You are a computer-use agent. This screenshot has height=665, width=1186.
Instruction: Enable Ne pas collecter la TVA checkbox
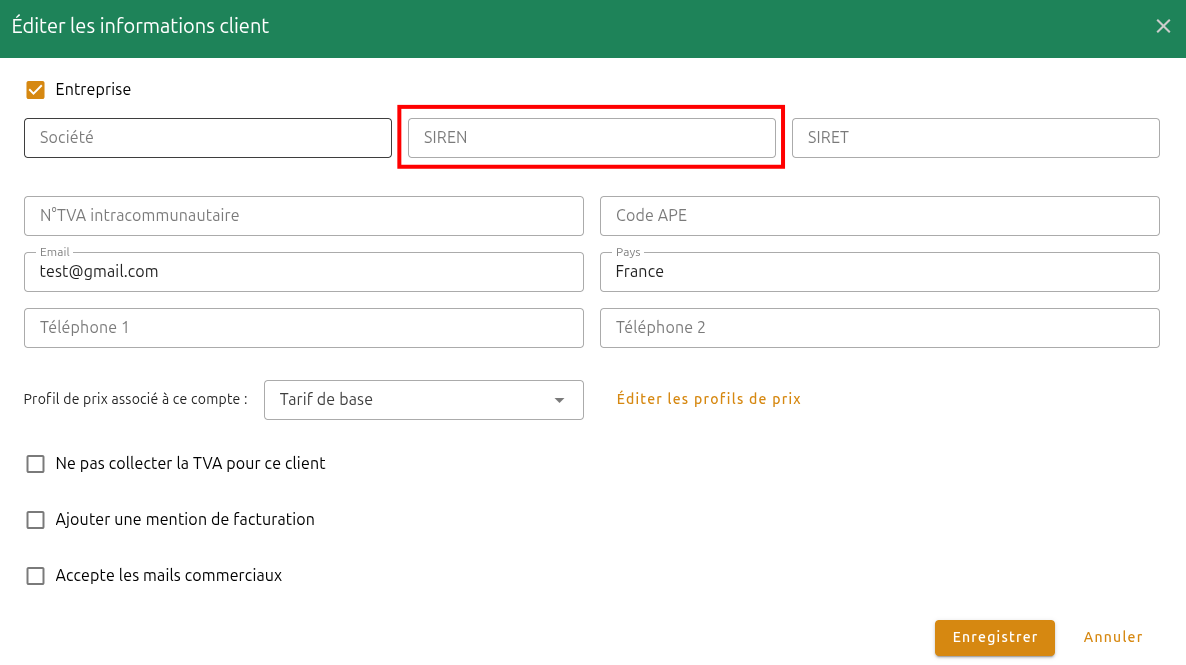tap(36, 464)
